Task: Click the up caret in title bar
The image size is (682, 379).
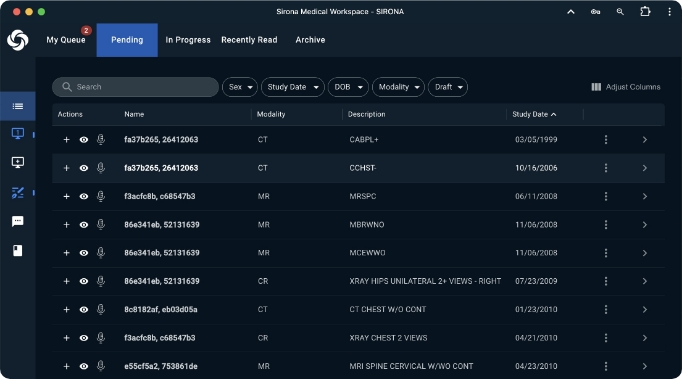Action: [x=571, y=12]
